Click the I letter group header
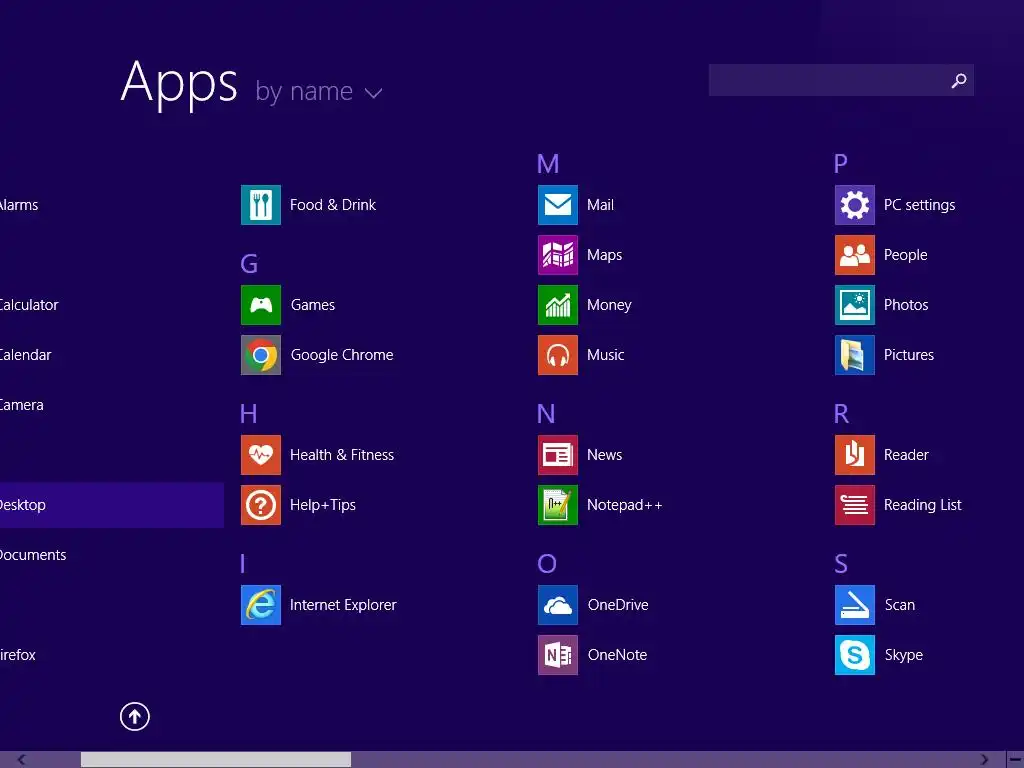 tap(242, 564)
